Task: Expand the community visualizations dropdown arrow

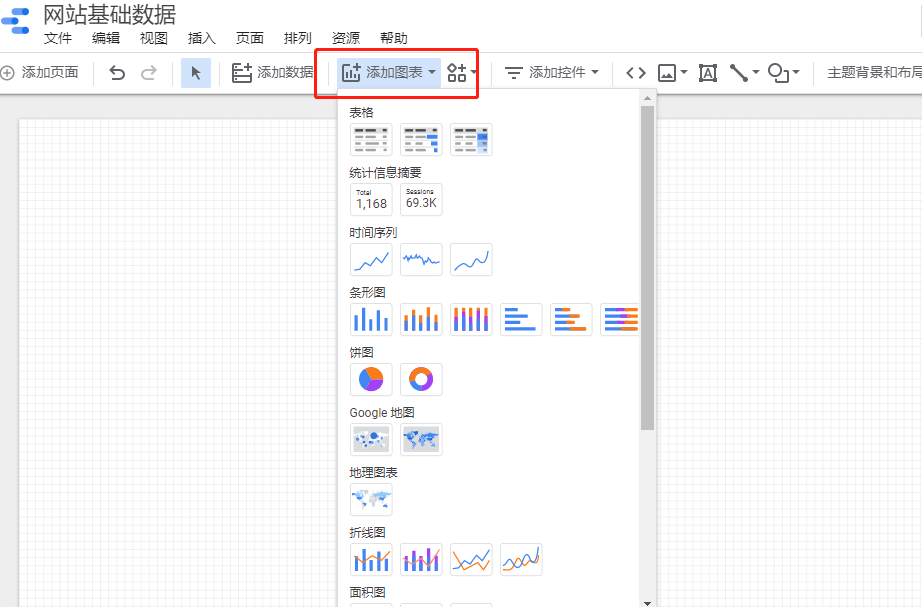Action: pos(473,72)
